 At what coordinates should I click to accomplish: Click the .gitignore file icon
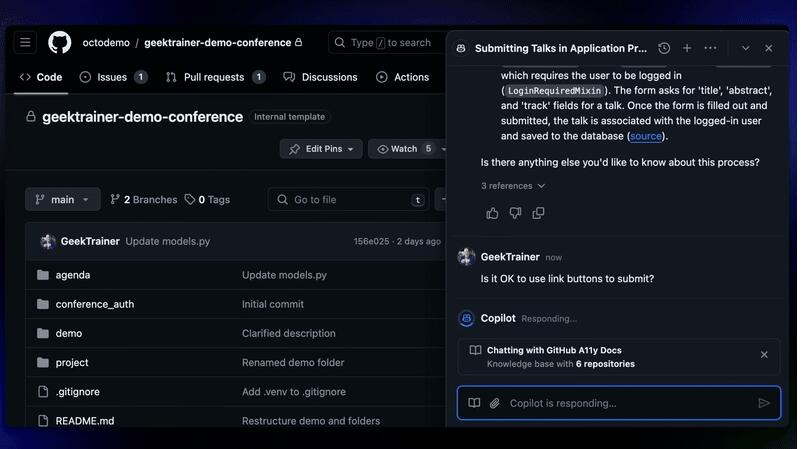tap(43, 392)
